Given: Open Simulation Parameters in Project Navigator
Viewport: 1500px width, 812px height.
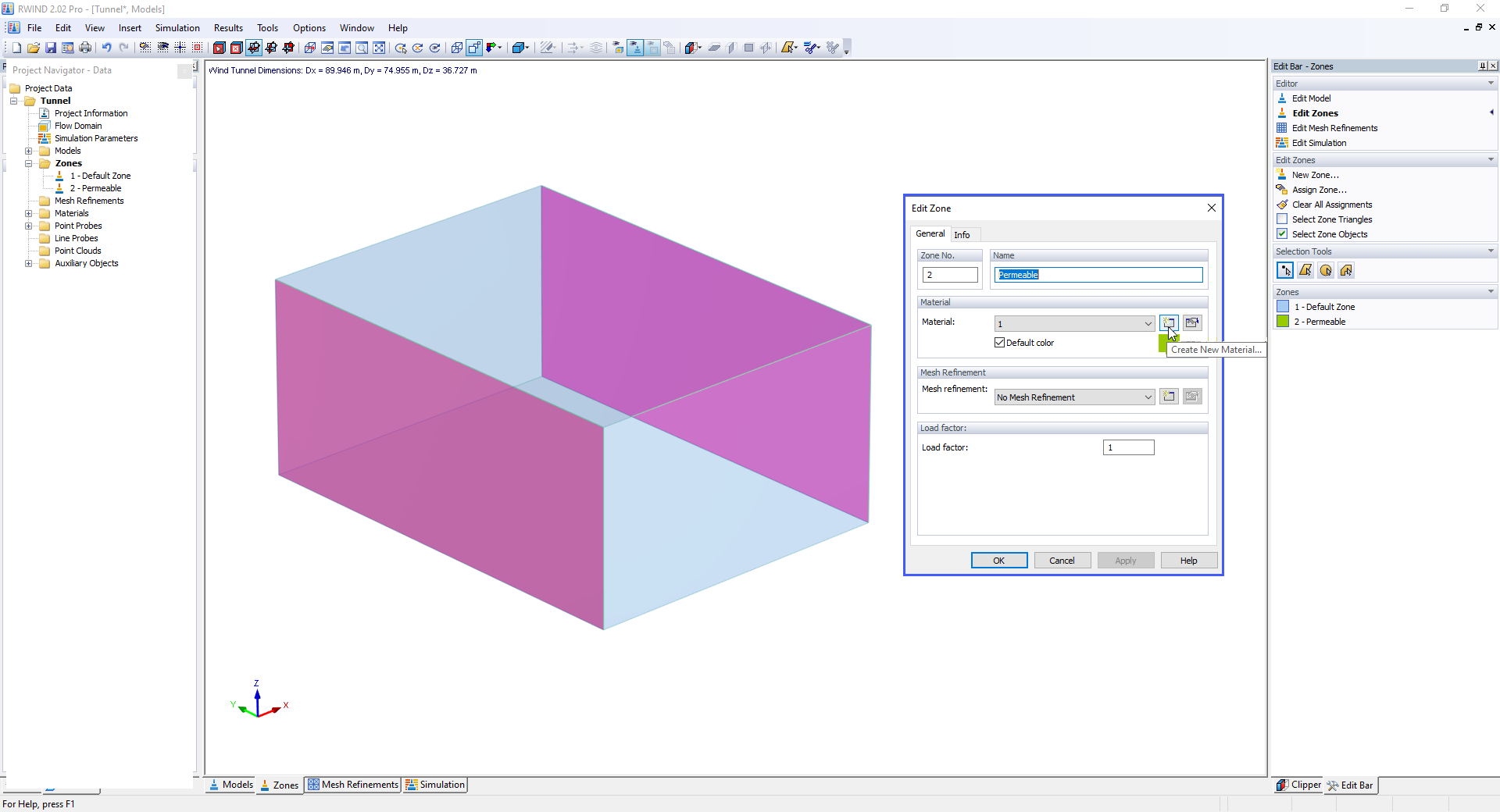Looking at the screenshot, I should pyautogui.click(x=96, y=138).
